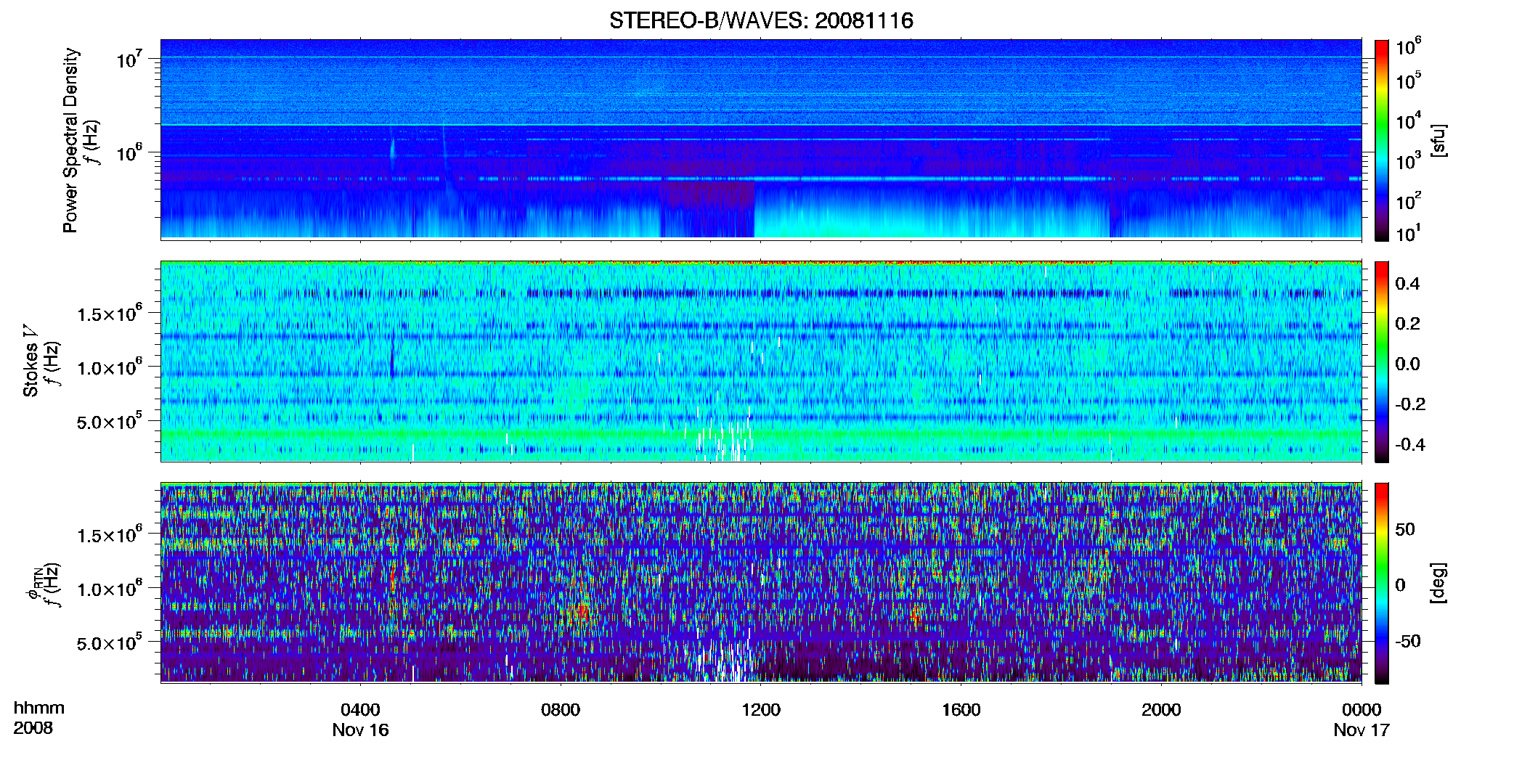The width and height of the screenshot is (1522, 784).
Task: Click the plot title STEREO-B/WAVES: 20081116
Action: click(x=761, y=20)
